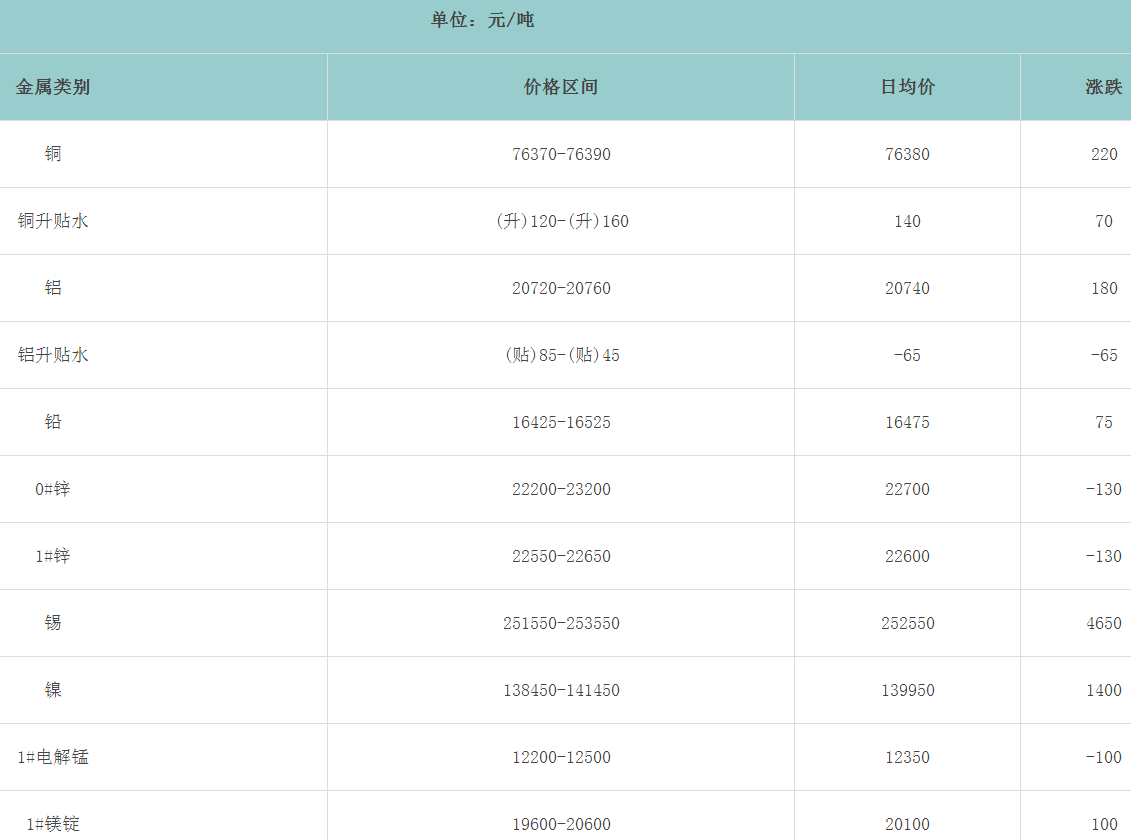
Task: Click 铝升贴水 price range (贴)85-(贴)45
Action: (x=560, y=355)
